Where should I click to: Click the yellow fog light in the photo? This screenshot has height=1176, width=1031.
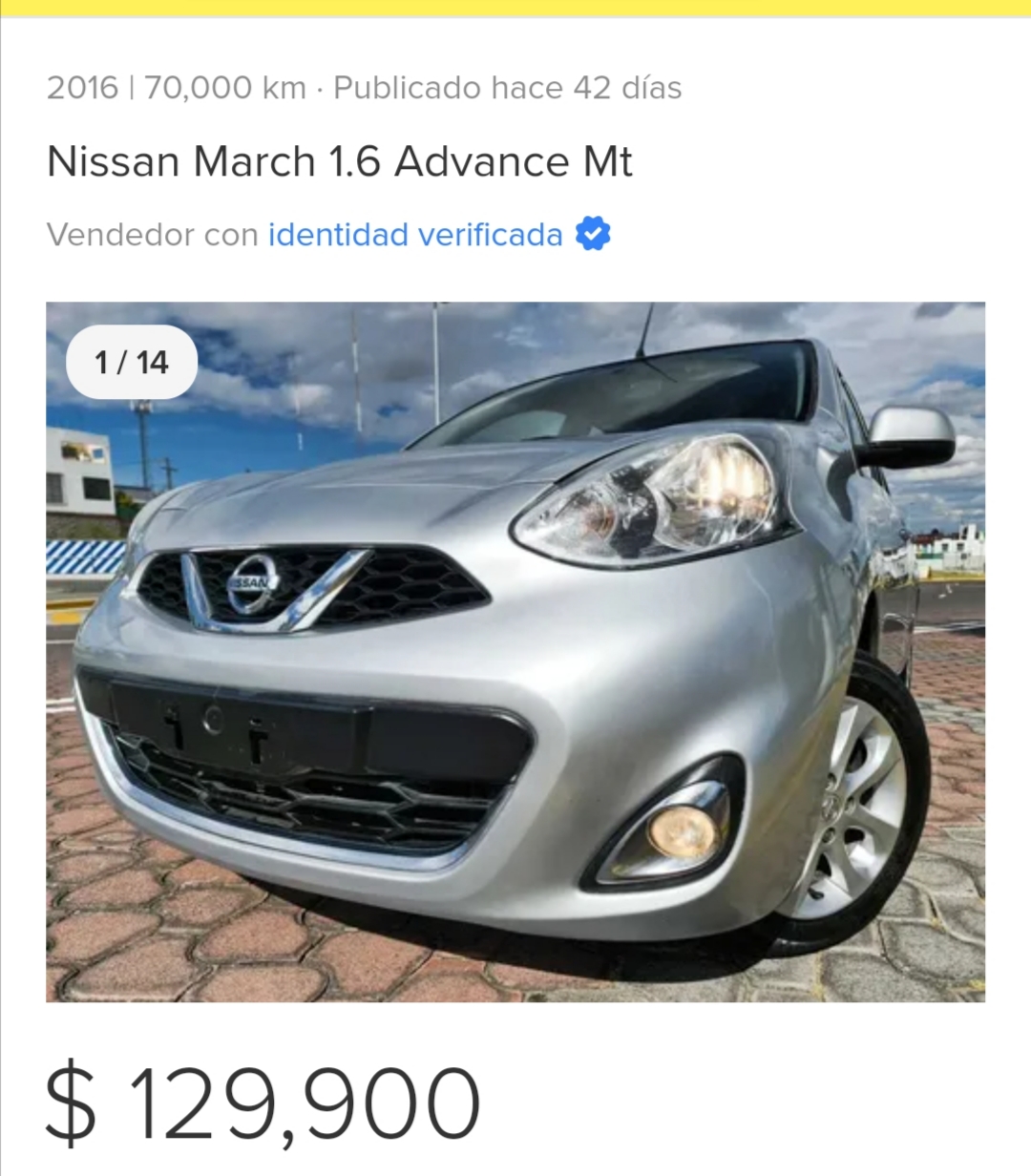[682, 831]
